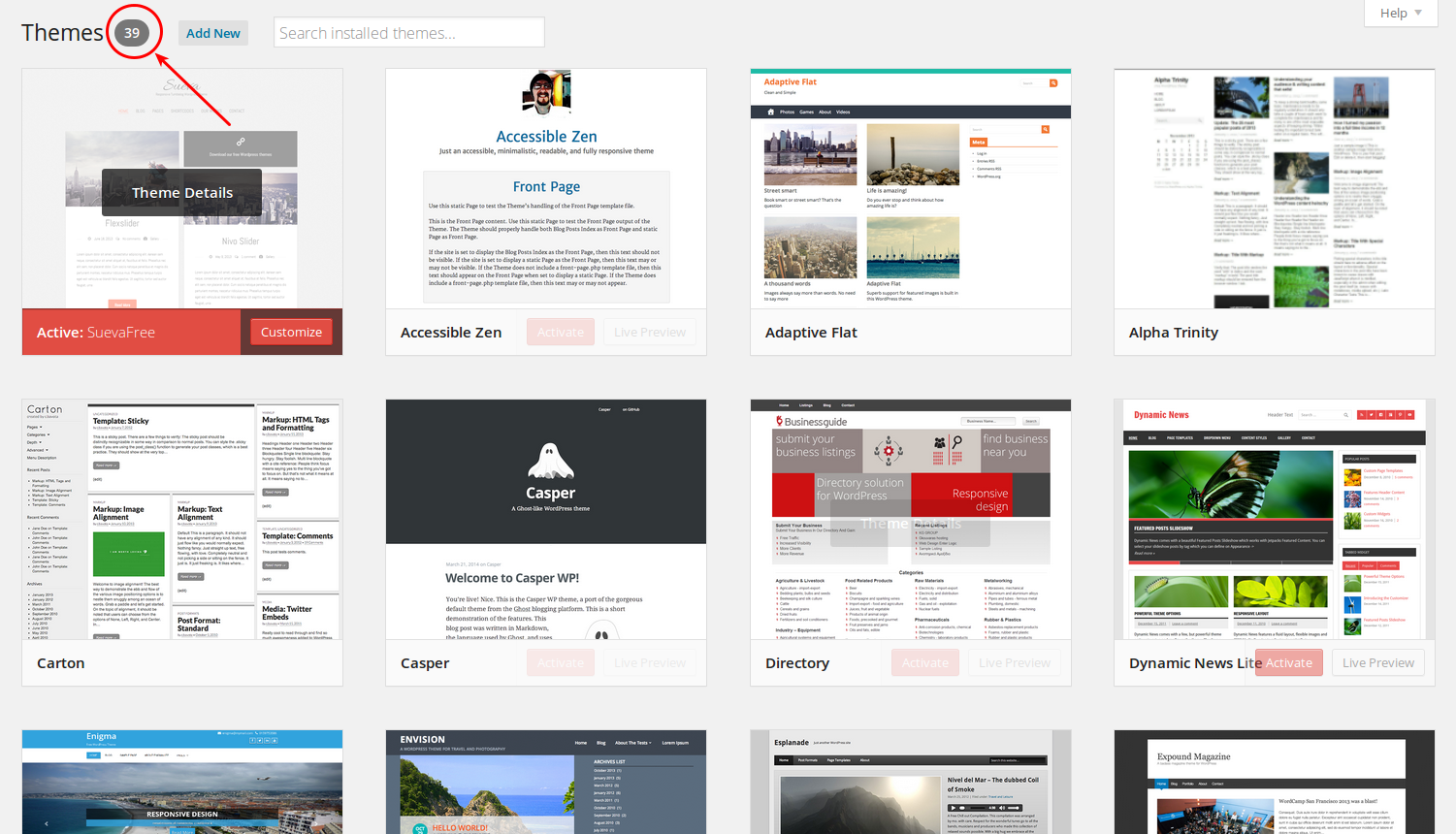1456x834 pixels.
Task: Click the Accessible Zen theme name
Action: tap(451, 332)
